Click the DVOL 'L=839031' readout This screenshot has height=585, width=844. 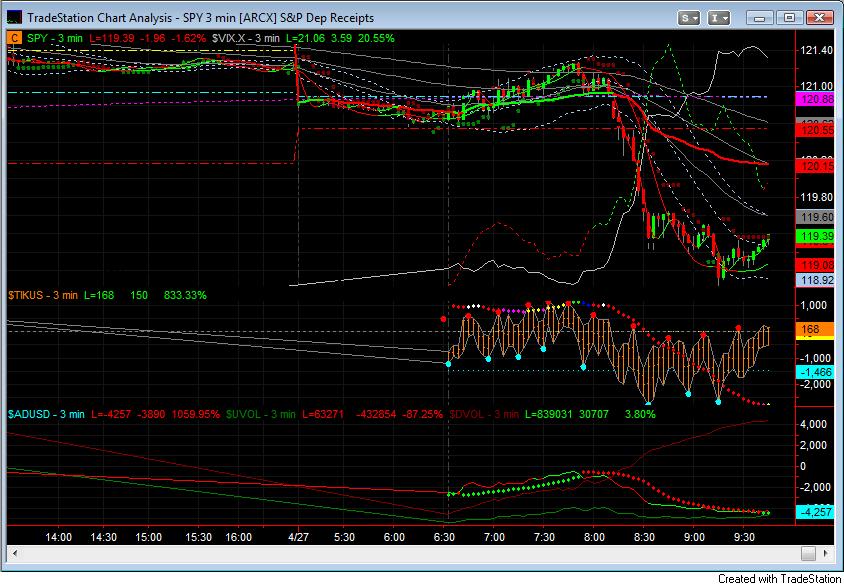pos(548,414)
